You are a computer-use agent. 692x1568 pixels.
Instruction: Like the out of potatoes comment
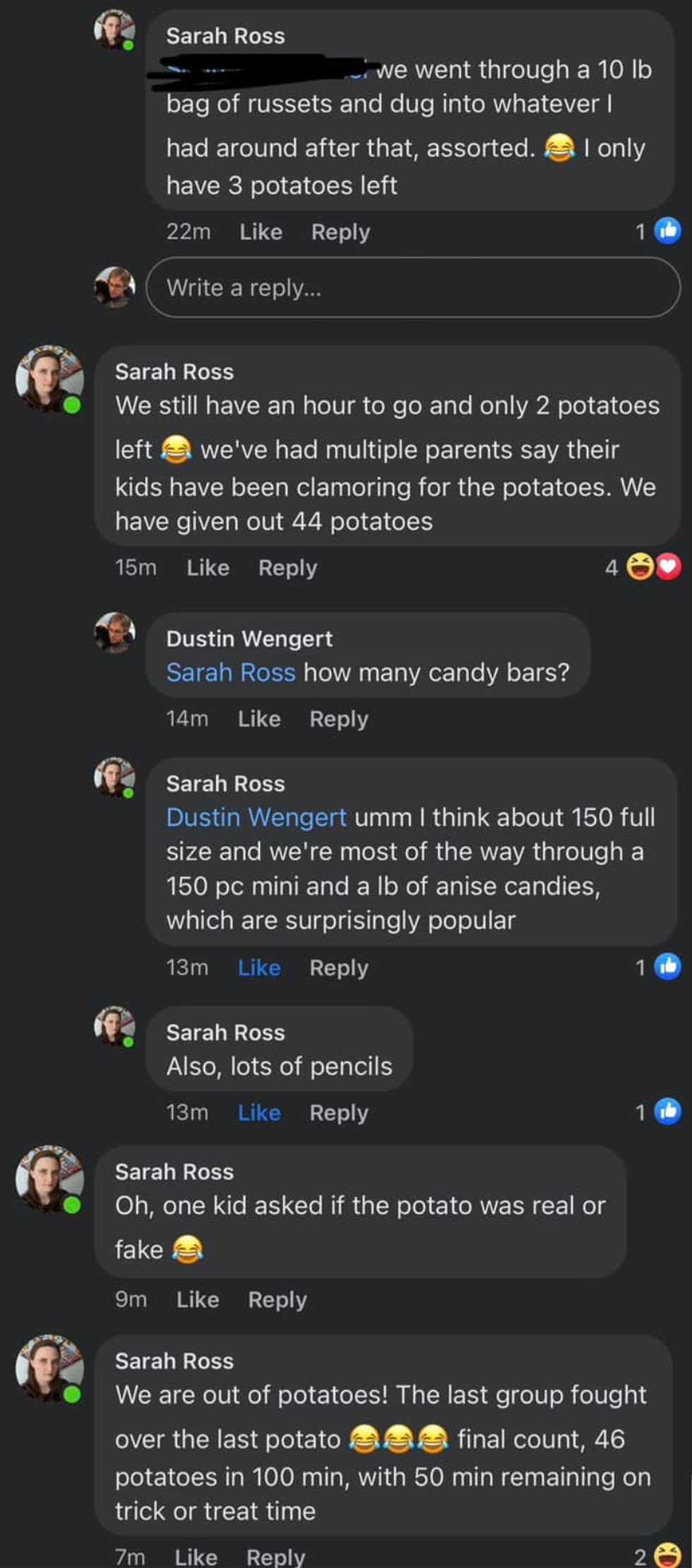click(196, 1557)
